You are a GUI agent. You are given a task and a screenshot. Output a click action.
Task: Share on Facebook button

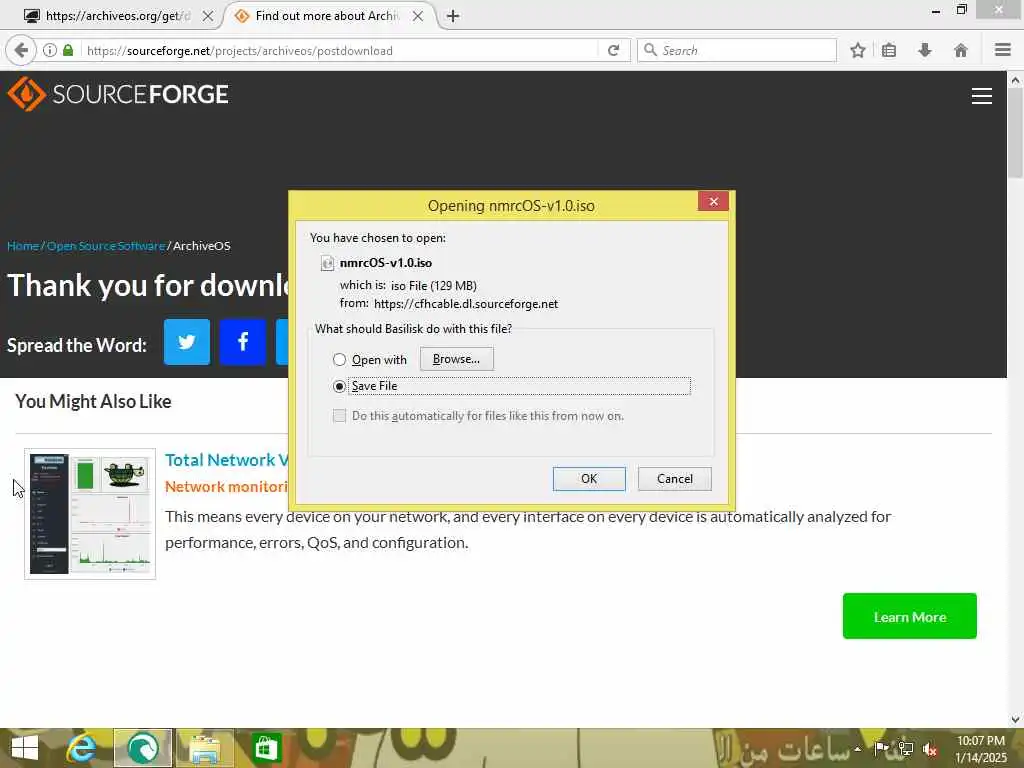tap(243, 342)
